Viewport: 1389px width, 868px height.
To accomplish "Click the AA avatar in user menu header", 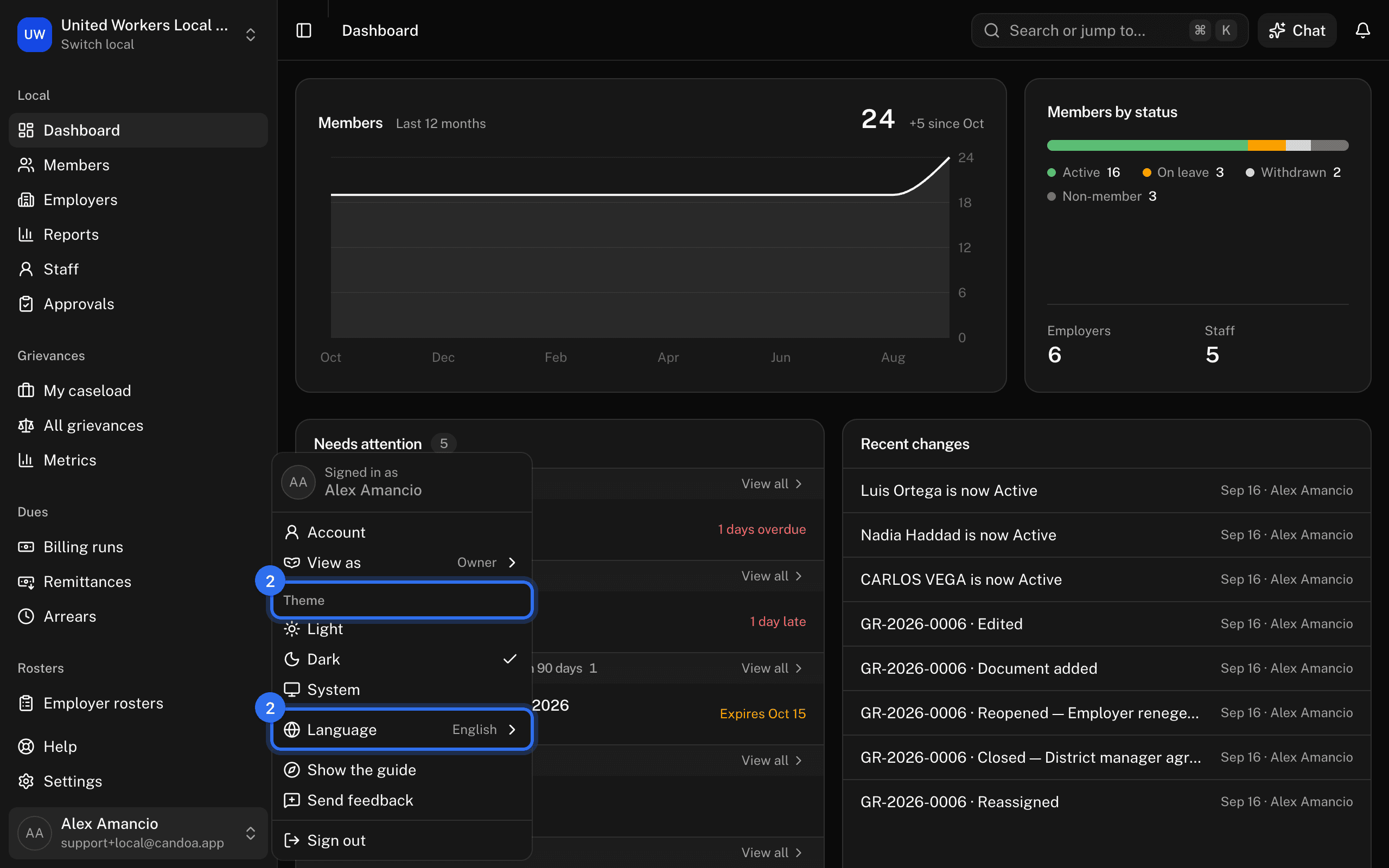I will [298, 482].
